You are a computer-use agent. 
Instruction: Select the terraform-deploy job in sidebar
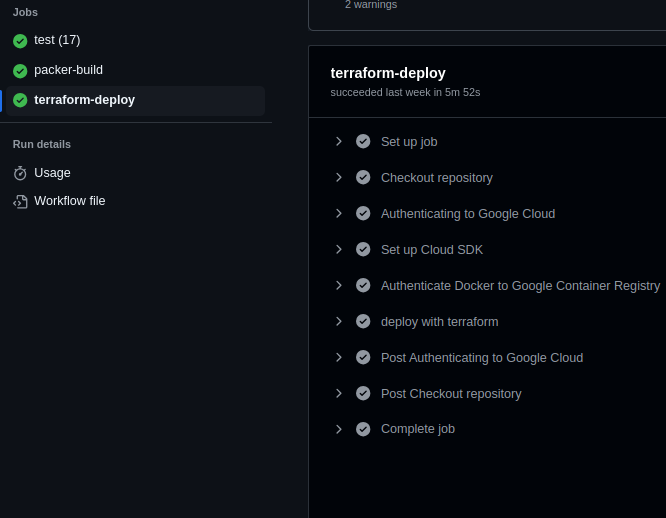pyautogui.click(x=84, y=100)
